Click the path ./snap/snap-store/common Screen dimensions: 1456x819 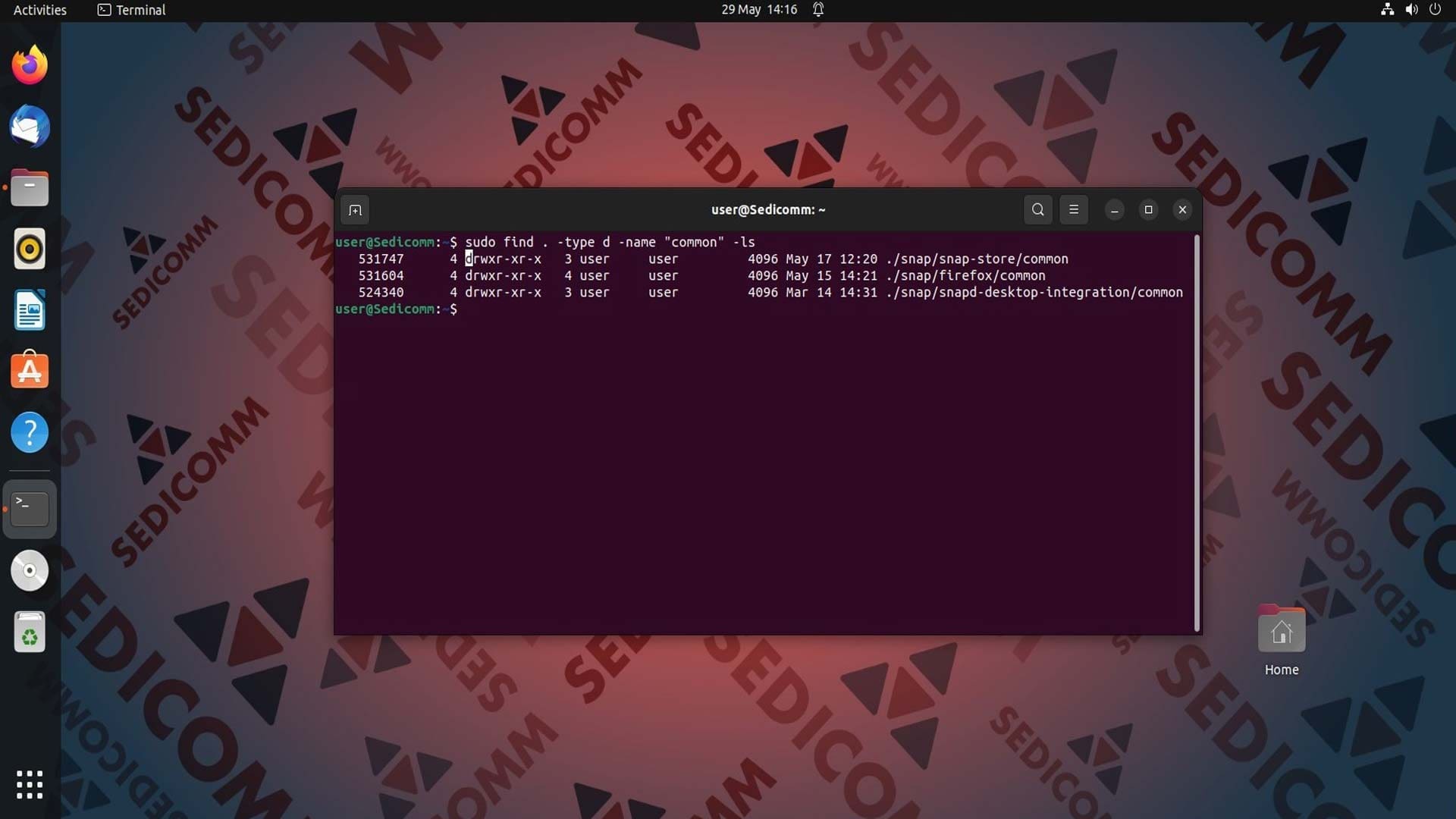[x=977, y=259]
